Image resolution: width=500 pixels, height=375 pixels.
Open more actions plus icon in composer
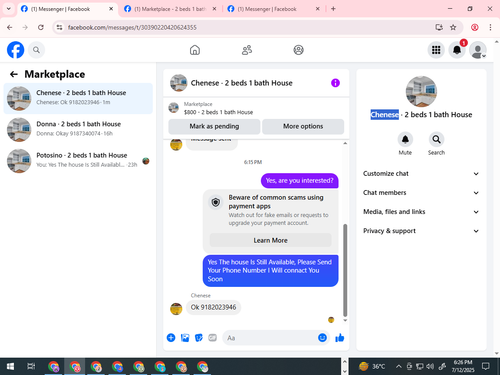click(x=171, y=338)
